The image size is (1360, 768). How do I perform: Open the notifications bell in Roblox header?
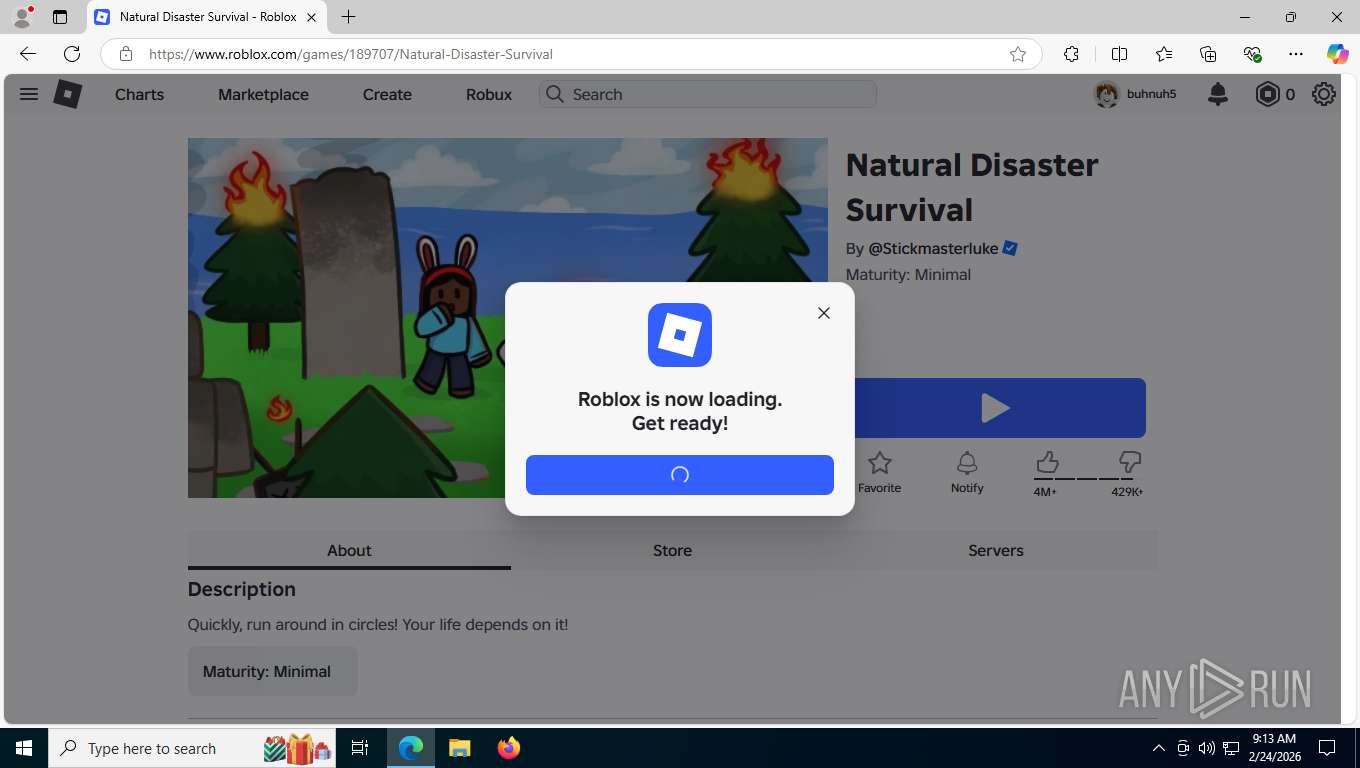pos(1217,94)
